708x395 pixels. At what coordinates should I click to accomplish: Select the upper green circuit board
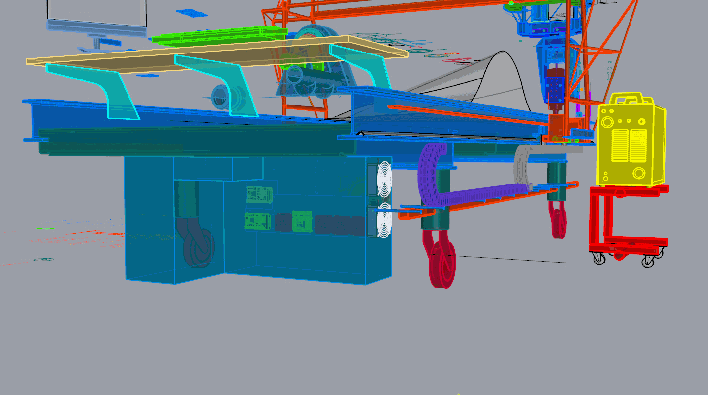coord(259,195)
